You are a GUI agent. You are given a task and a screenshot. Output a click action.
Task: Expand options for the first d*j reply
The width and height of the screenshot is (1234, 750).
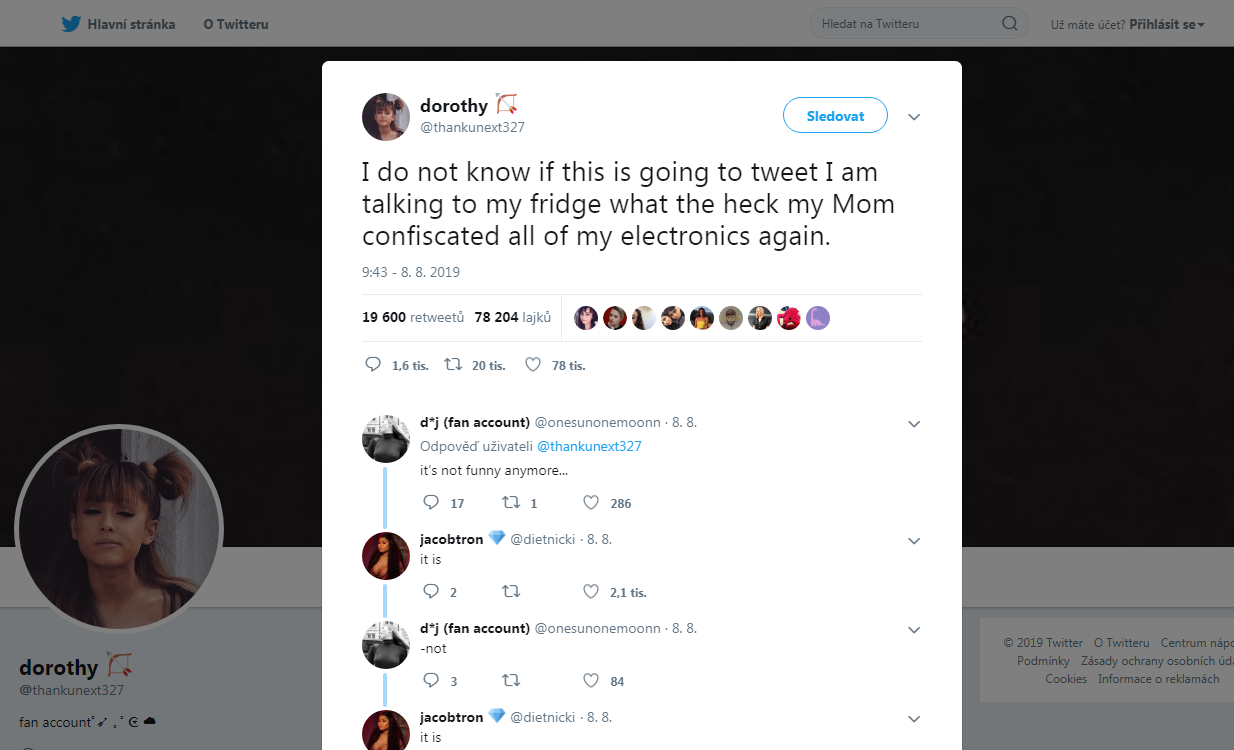coord(913,424)
